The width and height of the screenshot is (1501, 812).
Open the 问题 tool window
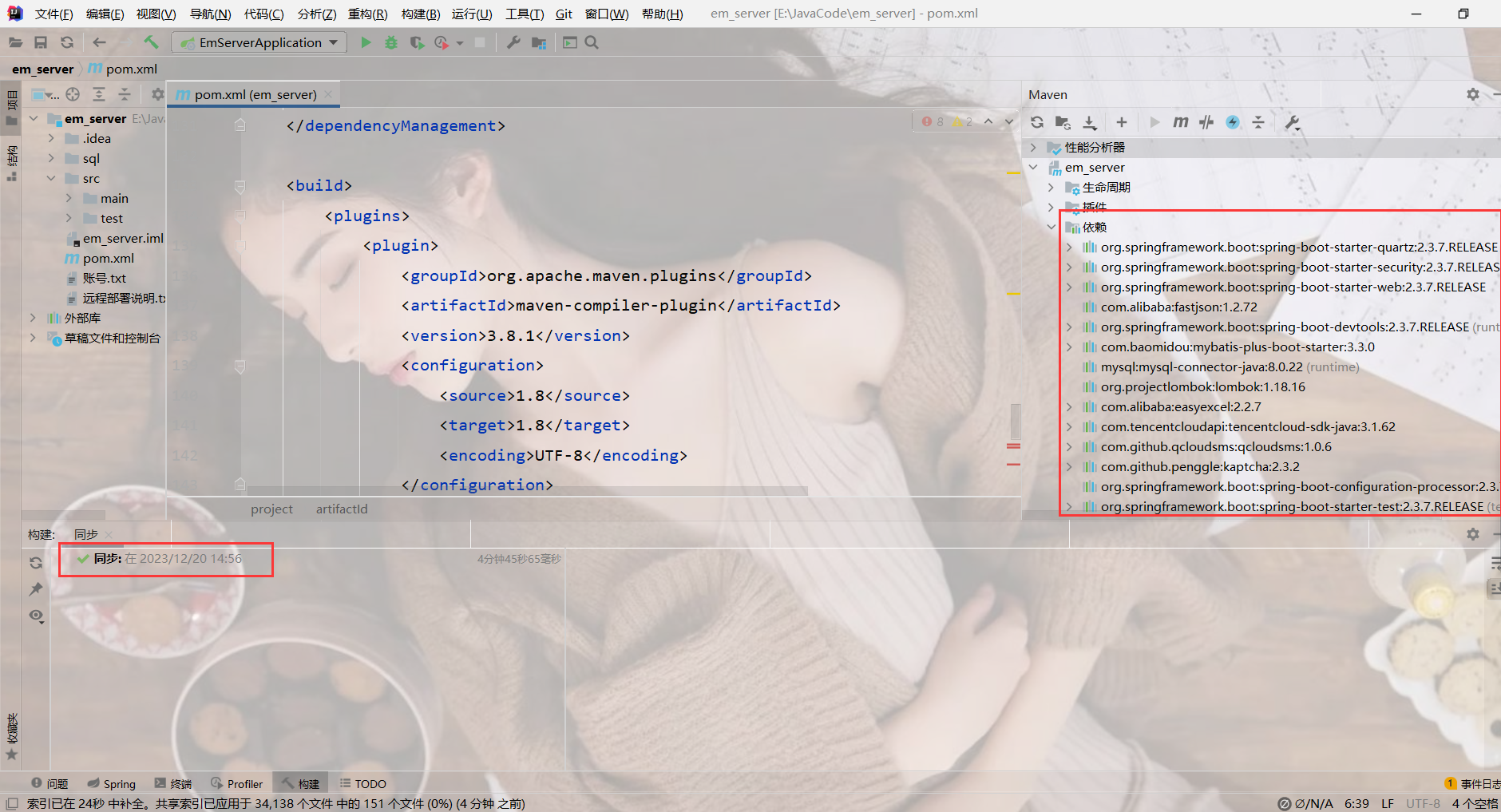50,783
